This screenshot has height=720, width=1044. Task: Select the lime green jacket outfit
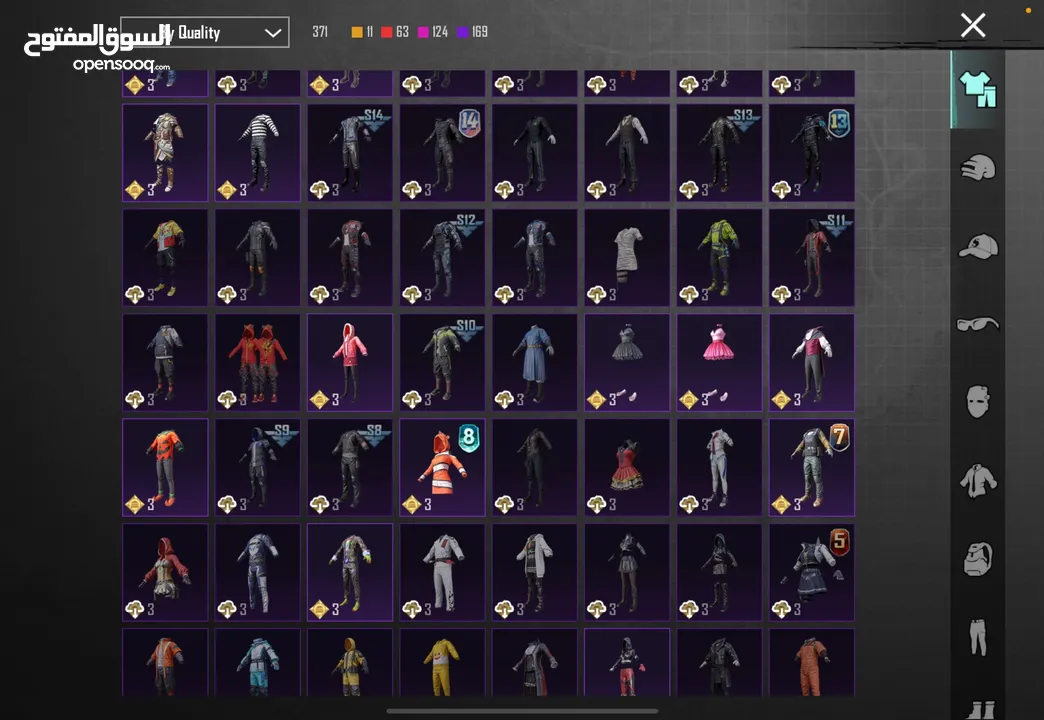pos(720,258)
